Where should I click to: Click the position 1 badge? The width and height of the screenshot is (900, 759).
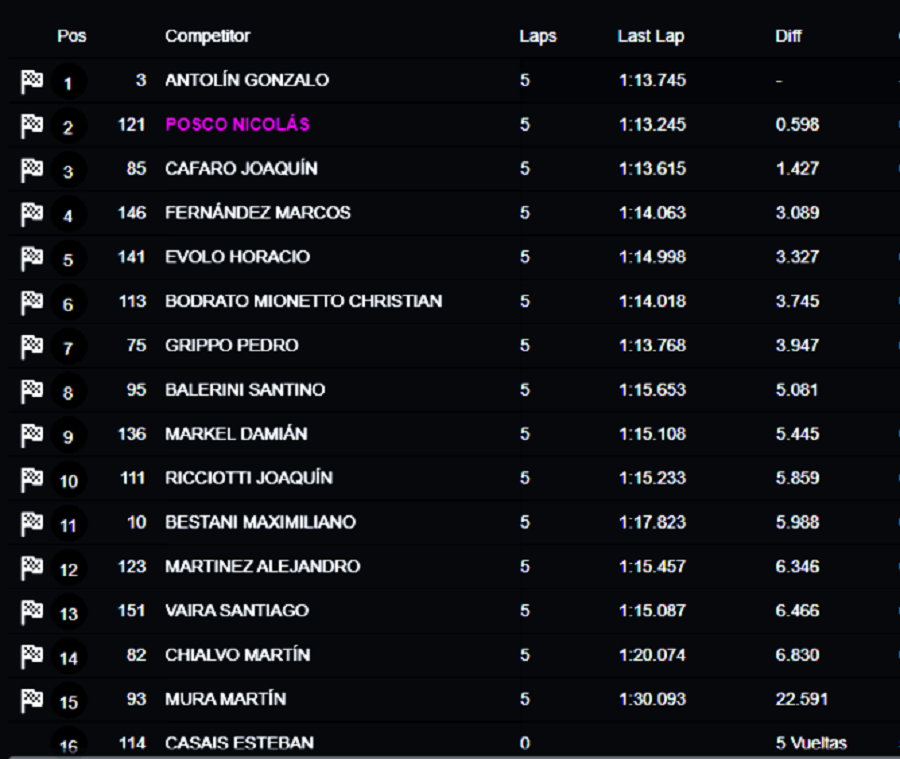[x=68, y=83]
